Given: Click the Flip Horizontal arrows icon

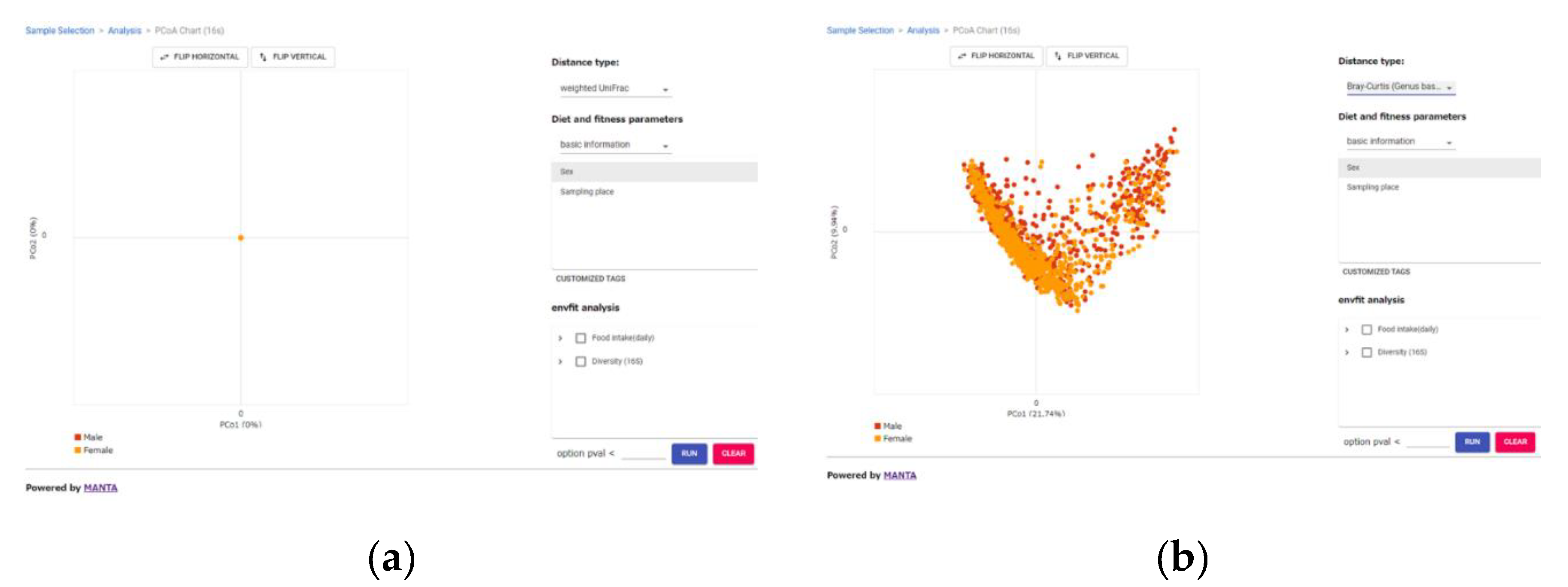Looking at the screenshot, I should coord(164,57).
